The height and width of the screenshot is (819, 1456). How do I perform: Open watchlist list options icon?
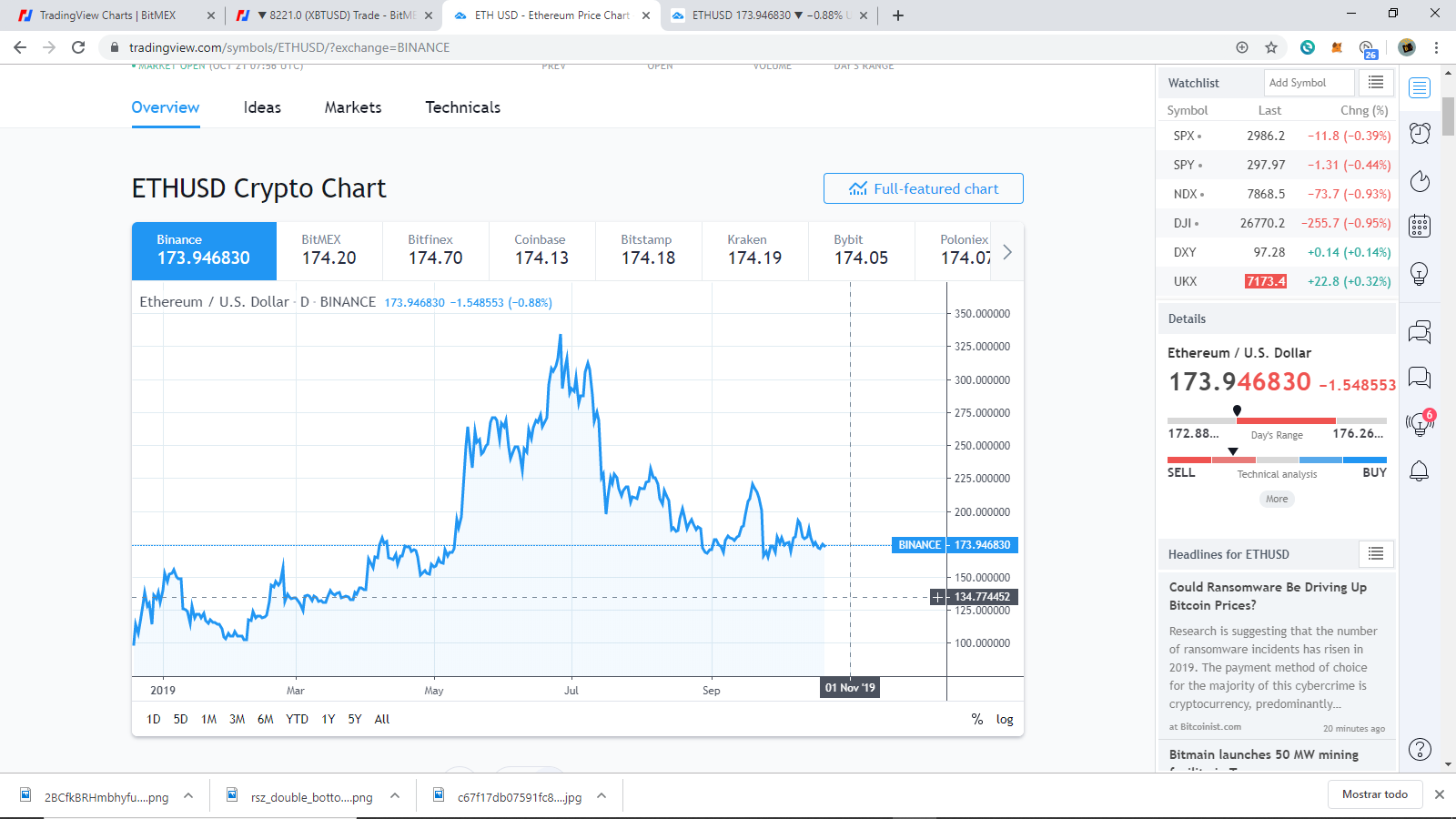tap(1376, 83)
